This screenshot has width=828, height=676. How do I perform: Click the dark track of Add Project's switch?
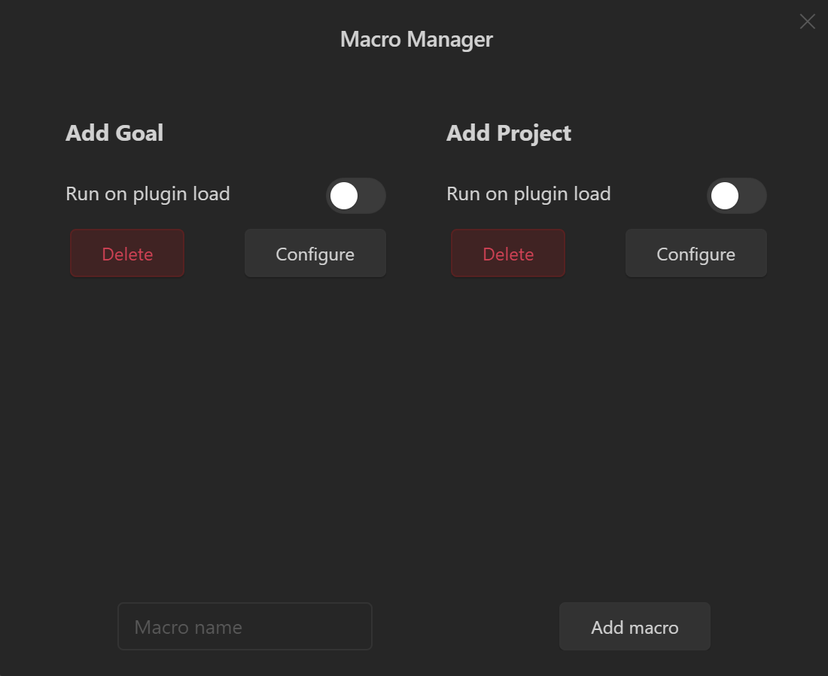click(753, 196)
